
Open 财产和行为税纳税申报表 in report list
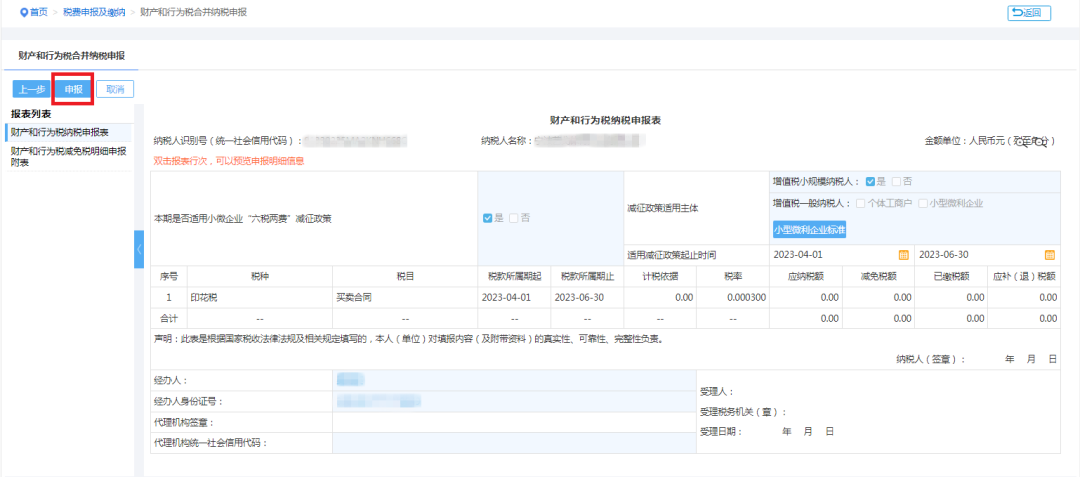[59, 132]
